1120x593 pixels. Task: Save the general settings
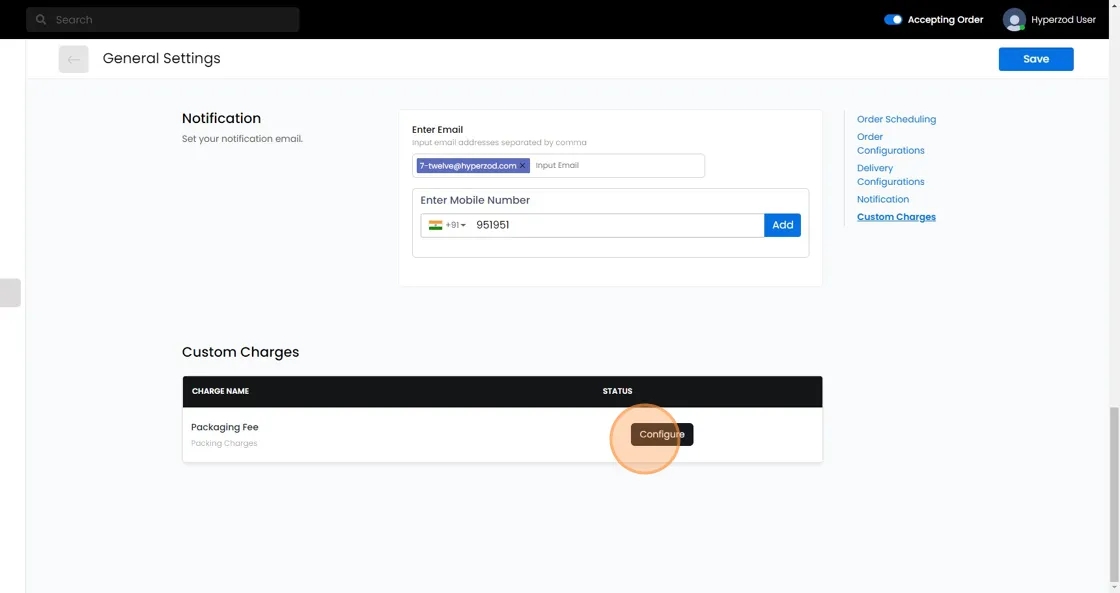(1035, 59)
